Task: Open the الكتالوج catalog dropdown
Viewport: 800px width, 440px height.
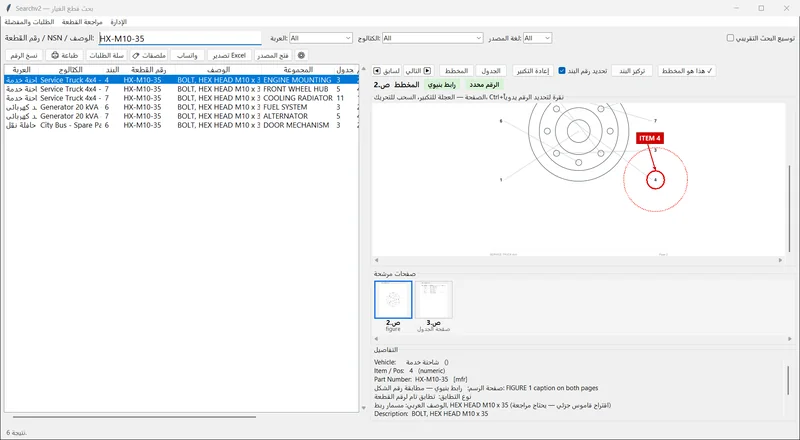Action: 432,38
